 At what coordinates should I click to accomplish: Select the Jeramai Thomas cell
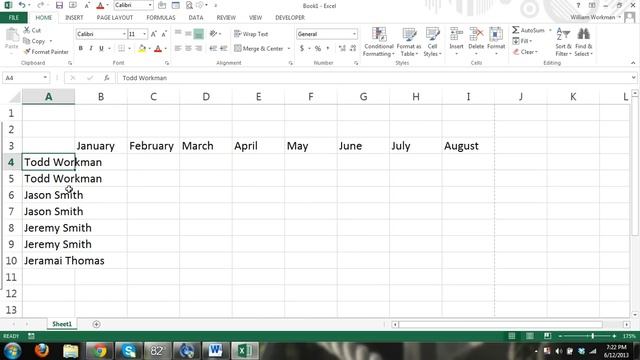[49, 260]
